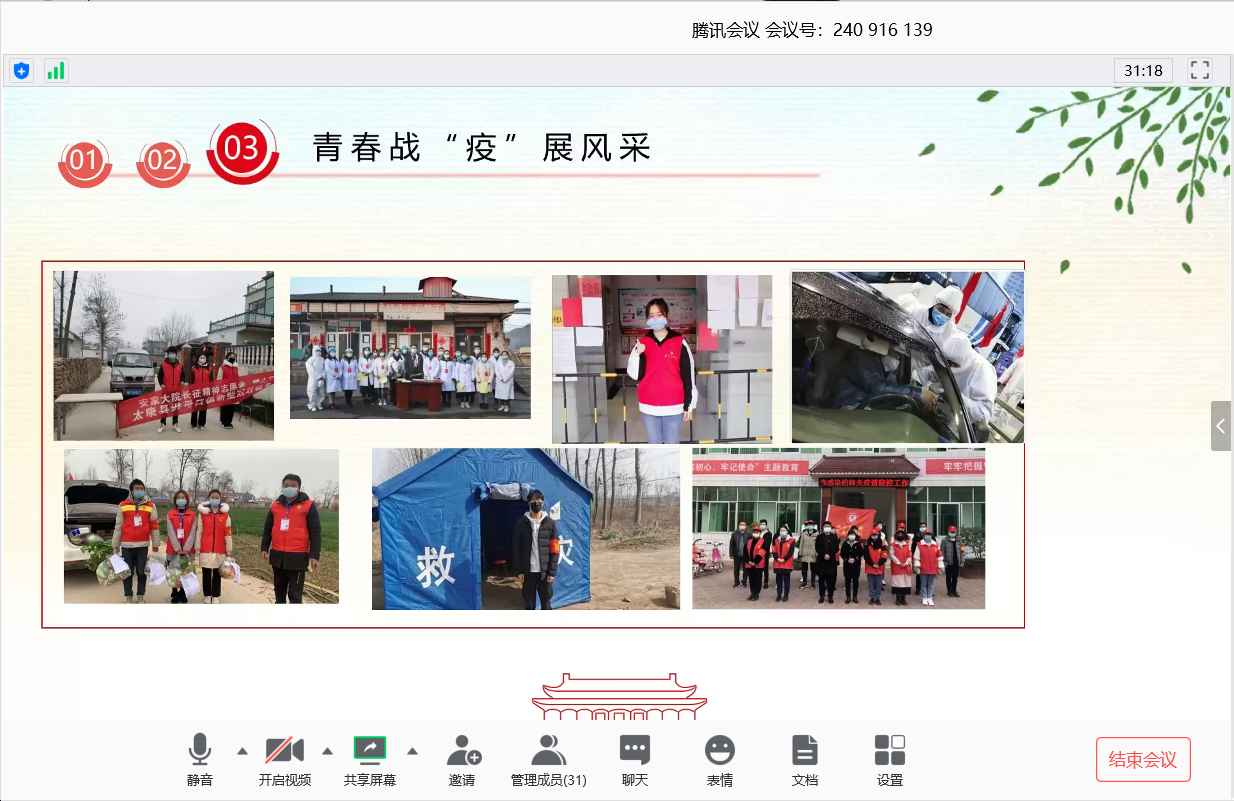1234x801 pixels.
Task: Enter fullscreen mode with the corner icon
Action: tap(1199, 70)
